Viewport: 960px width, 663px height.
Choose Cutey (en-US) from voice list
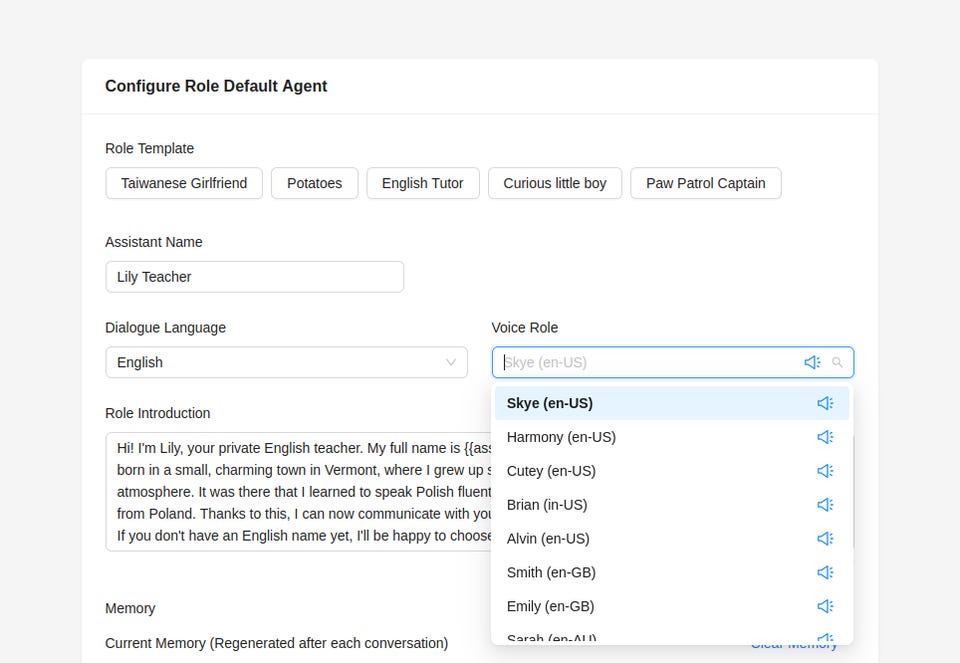672,471
